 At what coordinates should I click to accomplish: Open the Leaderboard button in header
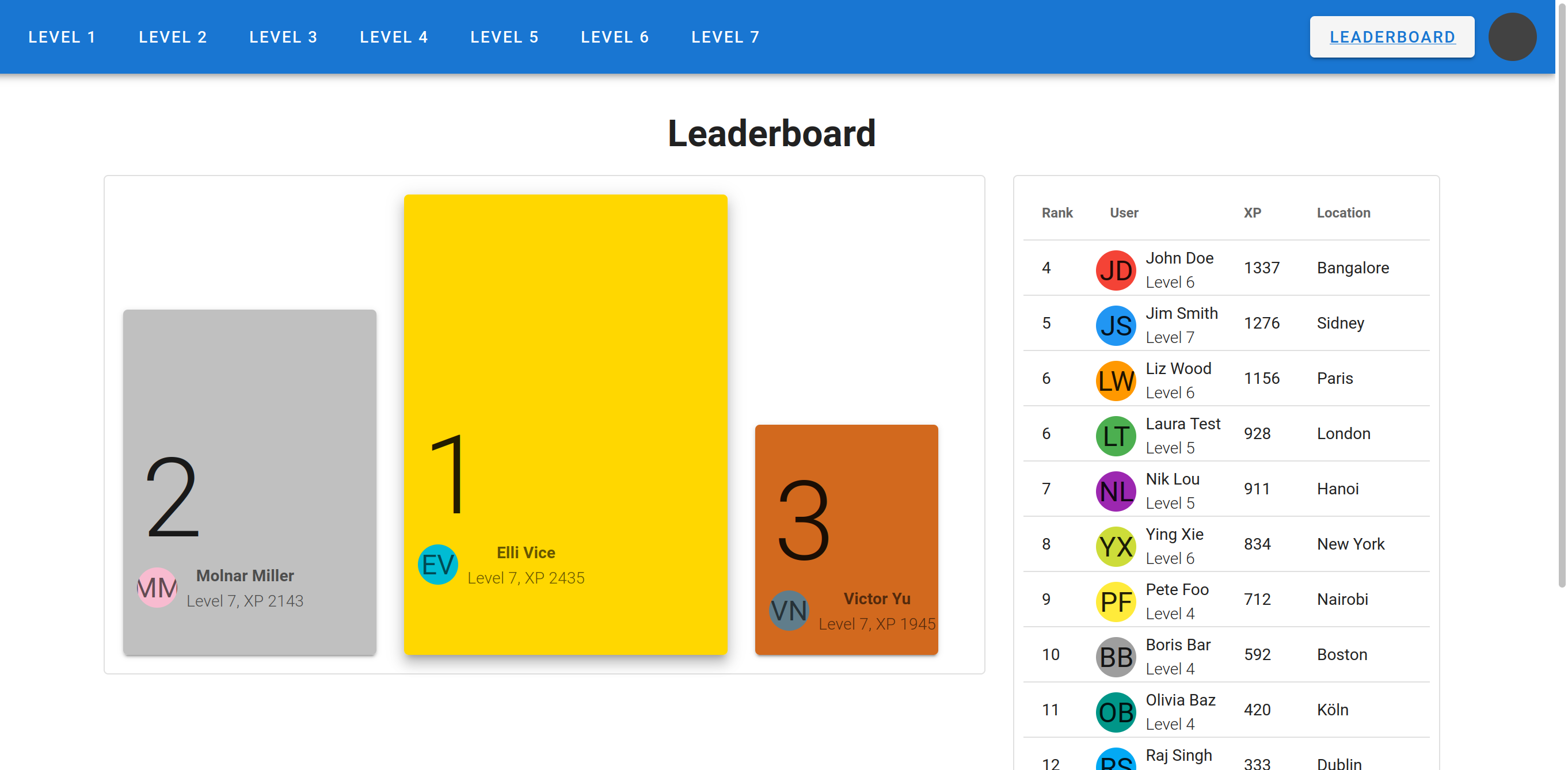point(1391,36)
